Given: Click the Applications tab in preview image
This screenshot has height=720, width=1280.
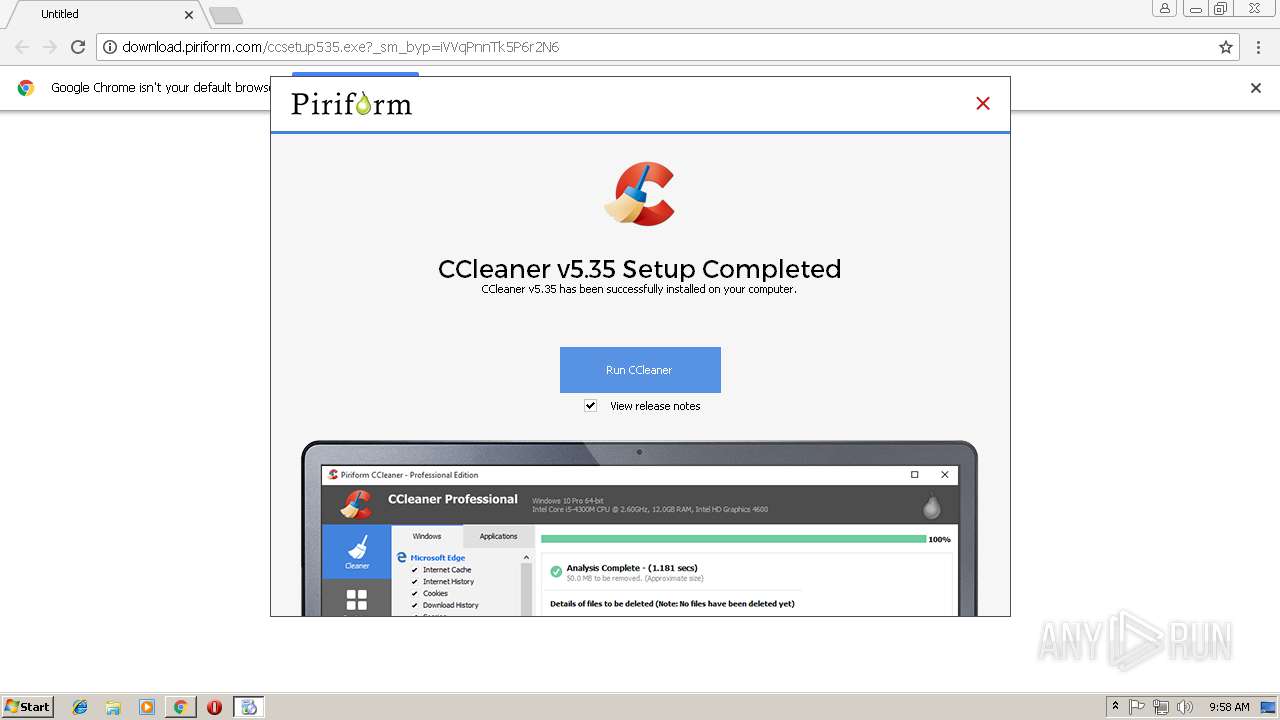Looking at the screenshot, I should tap(498, 536).
